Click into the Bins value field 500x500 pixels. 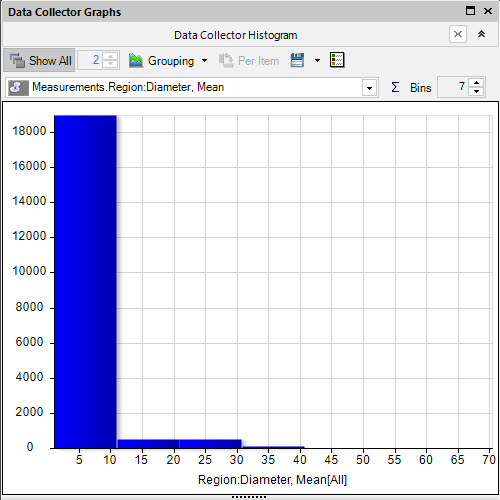click(453, 87)
